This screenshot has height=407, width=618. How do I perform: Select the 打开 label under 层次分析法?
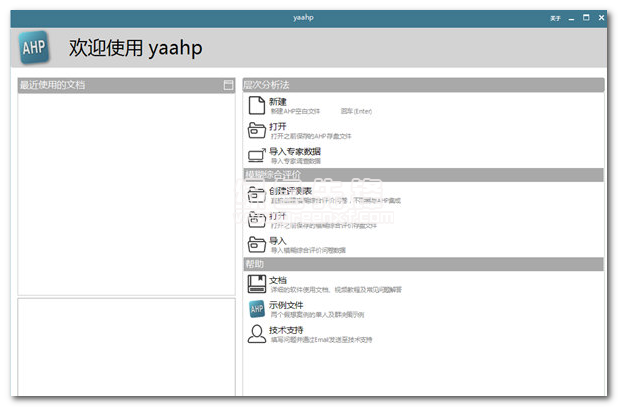(x=277, y=126)
